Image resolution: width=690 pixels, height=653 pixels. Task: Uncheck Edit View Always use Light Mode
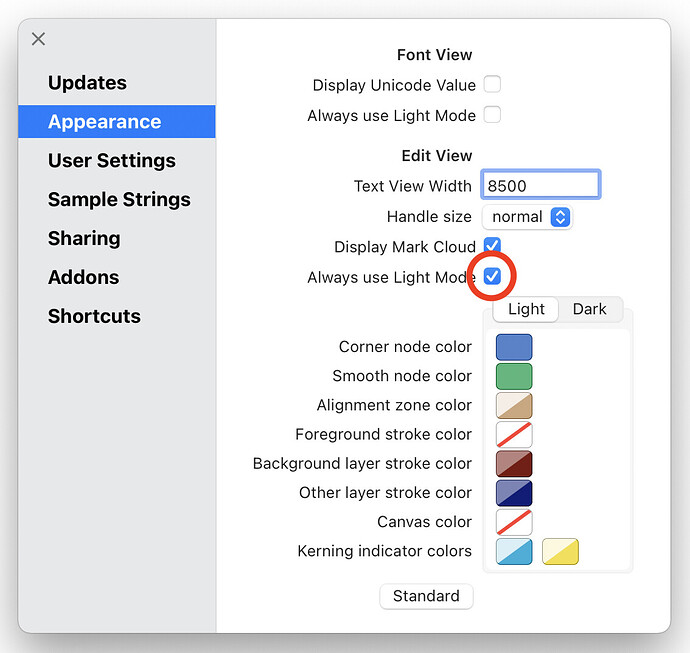point(492,276)
